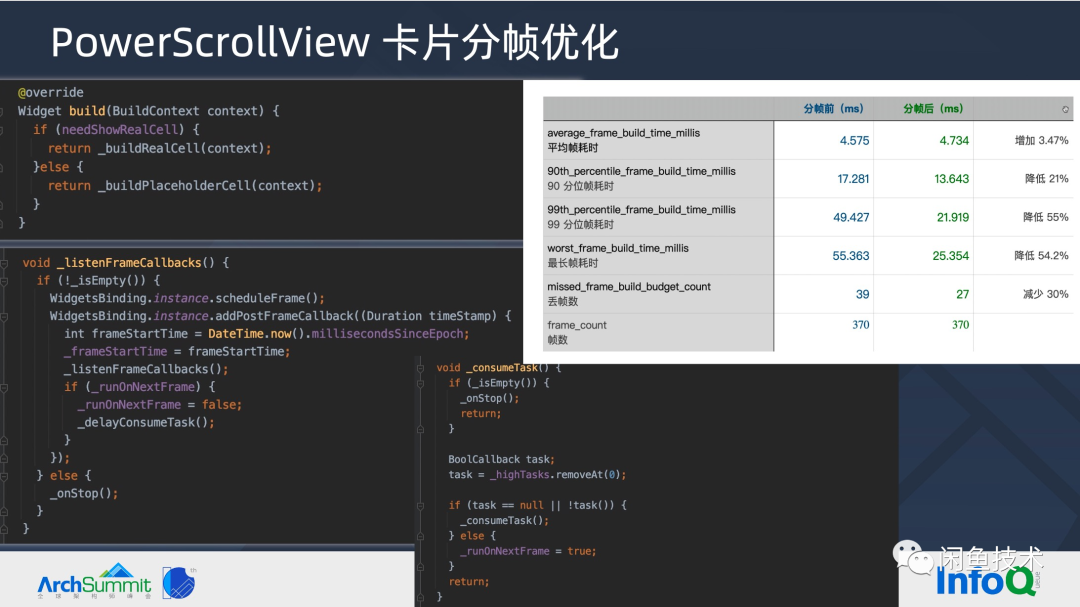Click the missed_frame_build_budget_count row label
1080x607 pixels.
point(629,294)
